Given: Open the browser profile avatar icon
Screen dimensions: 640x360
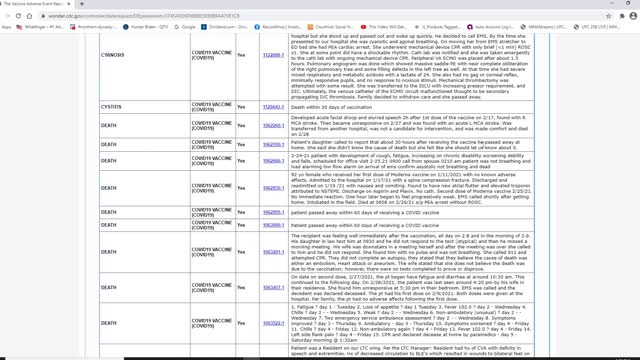Looking at the screenshot, I should tap(633, 16).
